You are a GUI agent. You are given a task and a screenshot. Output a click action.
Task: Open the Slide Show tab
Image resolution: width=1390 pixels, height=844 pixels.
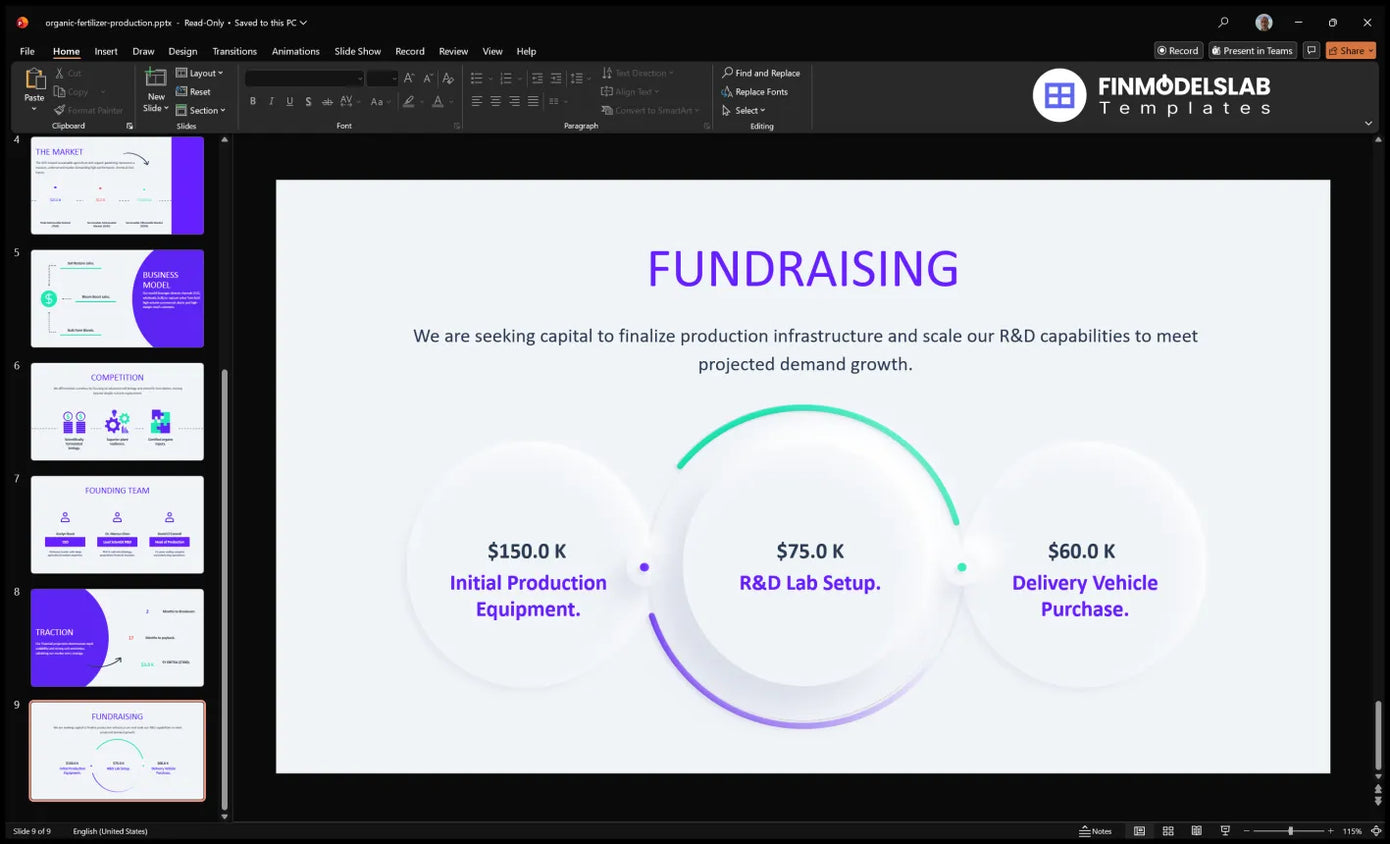point(358,51)
